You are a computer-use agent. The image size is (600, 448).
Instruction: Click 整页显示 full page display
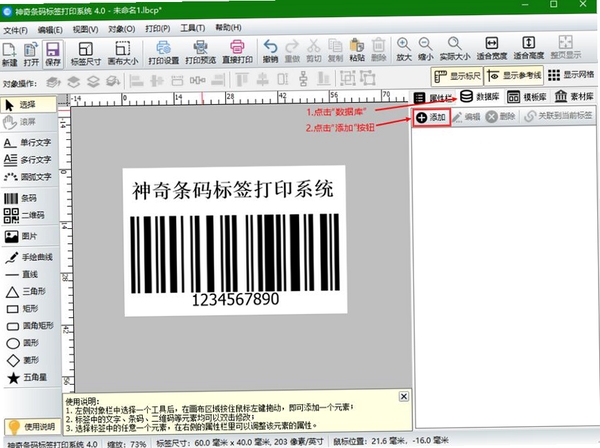[x=566, y=48]
